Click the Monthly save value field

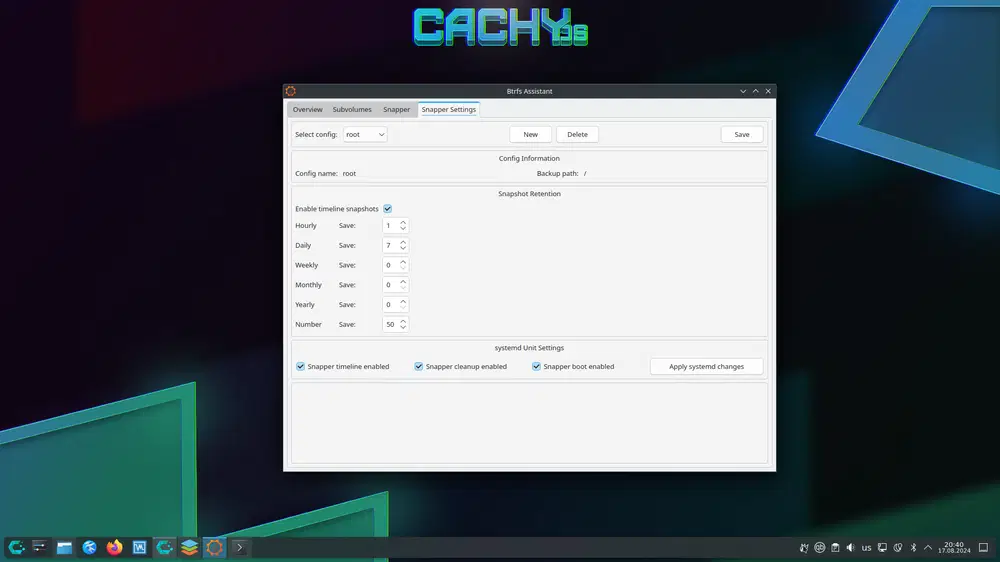pos(390,285)
